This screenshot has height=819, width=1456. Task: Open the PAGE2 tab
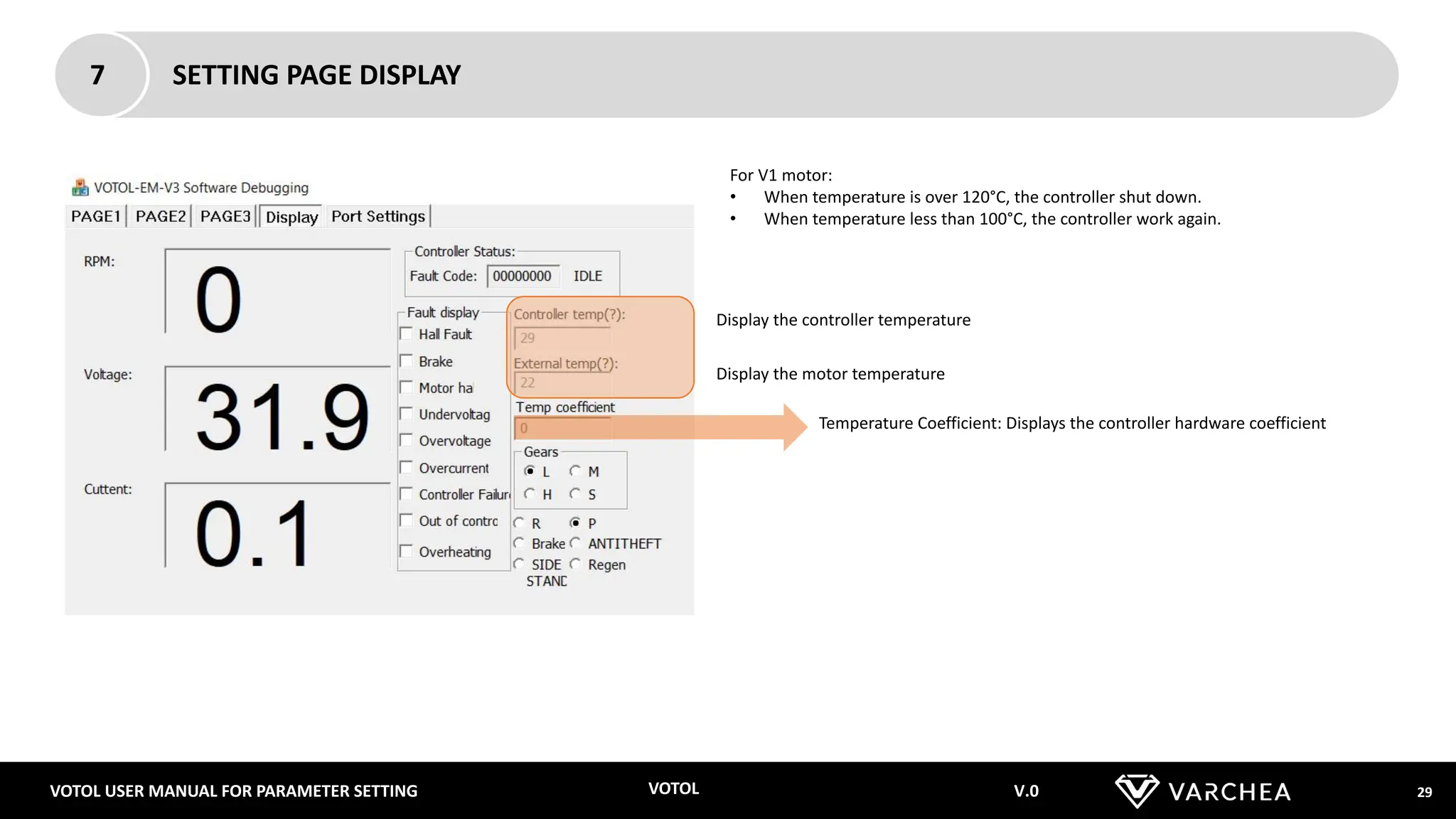tap(160, 216)
